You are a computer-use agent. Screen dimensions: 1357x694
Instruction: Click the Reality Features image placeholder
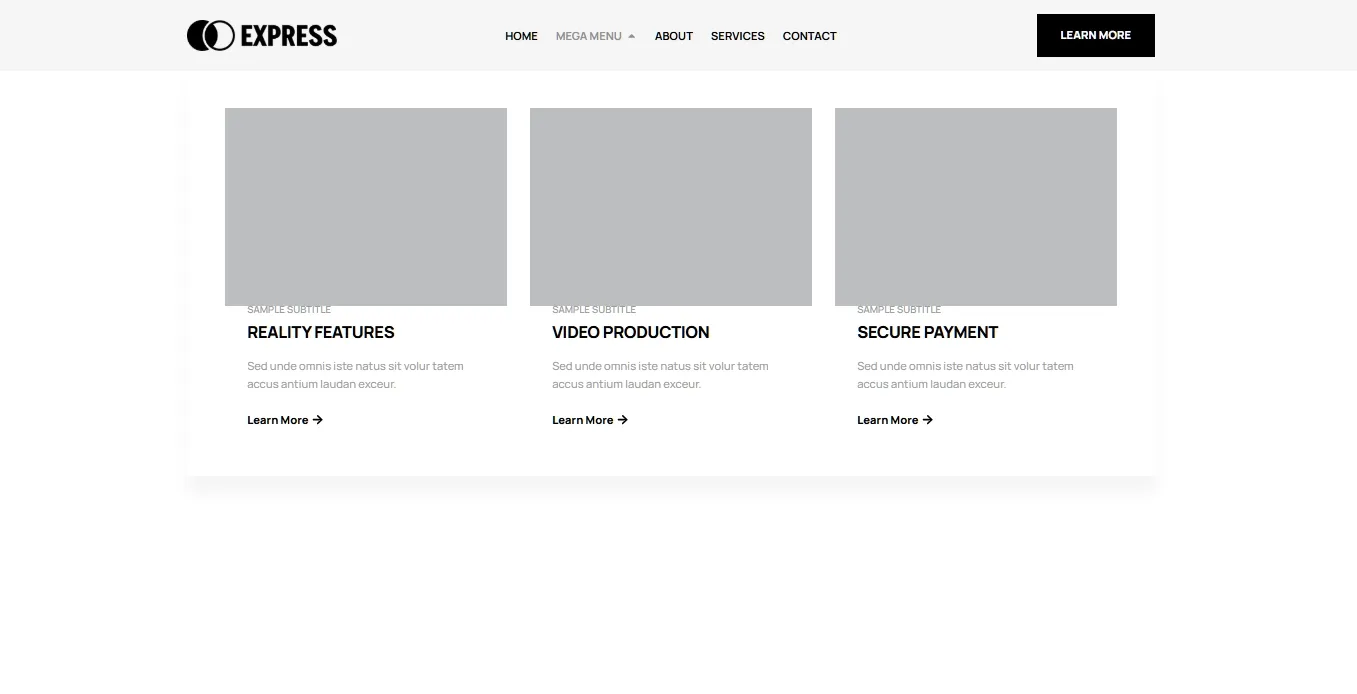click(x=366, y=206)
